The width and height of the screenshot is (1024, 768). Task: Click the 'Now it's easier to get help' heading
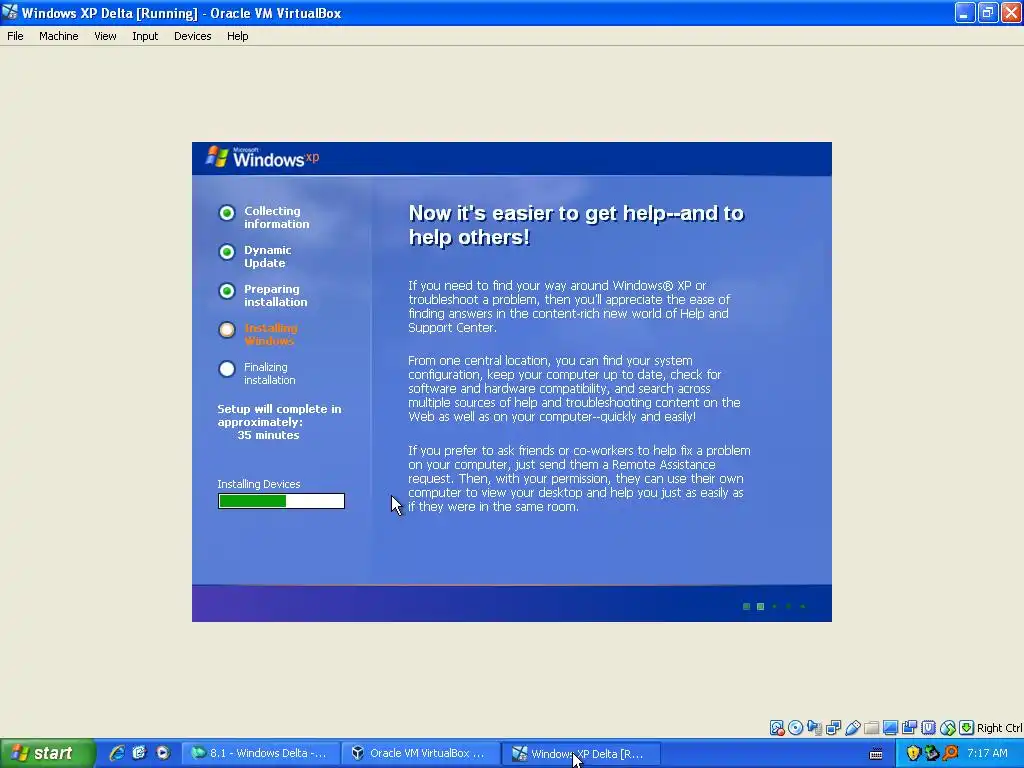pos(576,225)
